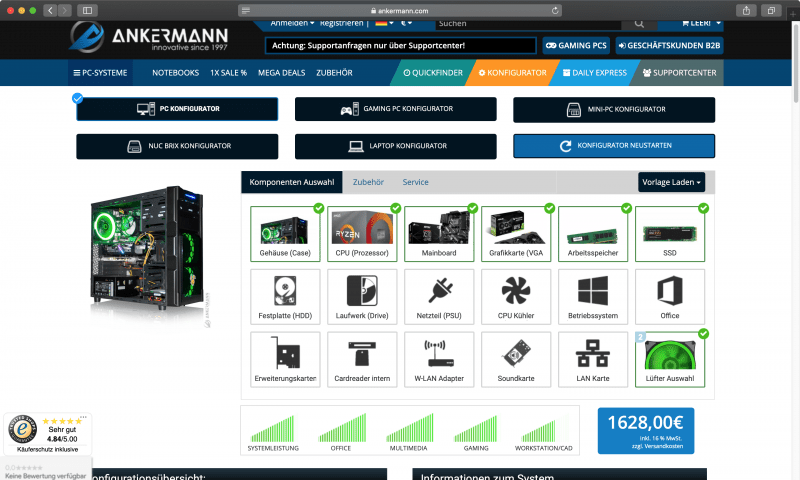Choose the Netzteil (PSU) tile
The height and width of the screenshot is (480, 800).
439,297
